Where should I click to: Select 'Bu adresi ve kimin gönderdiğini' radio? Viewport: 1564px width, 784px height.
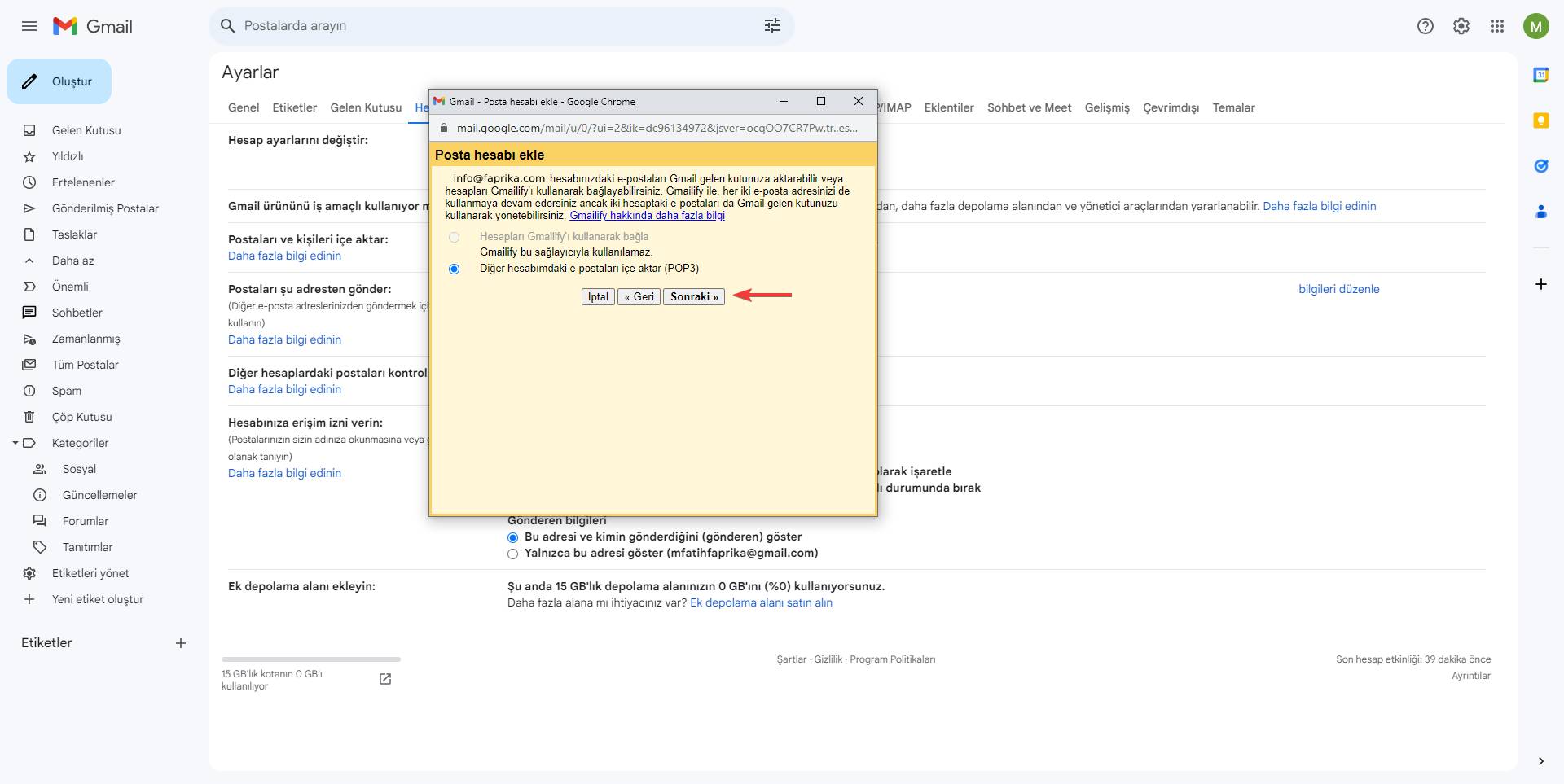[x=512, y=537]
